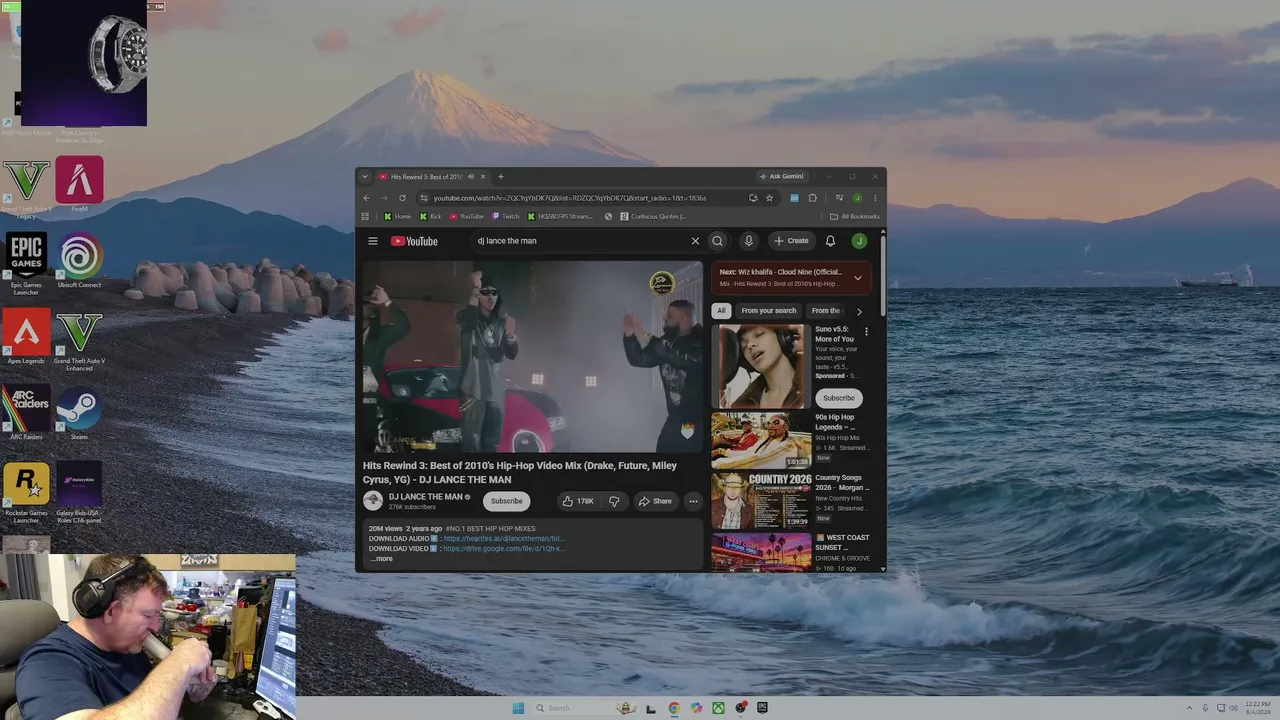Viewport: 1280px width, 720px height.
Task: Expand the description with ...more
Action: coord(382,559)
